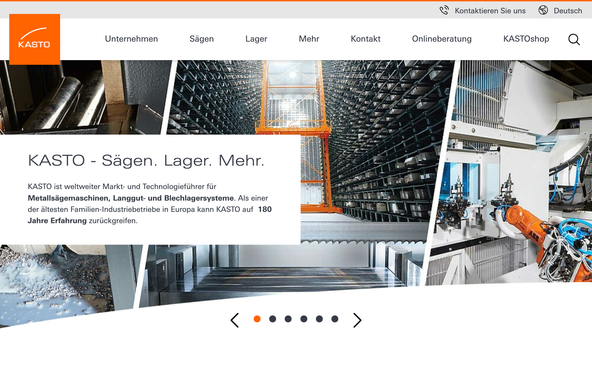Open the search magnifier icon
592x370 pixels.
click(574, 39)
